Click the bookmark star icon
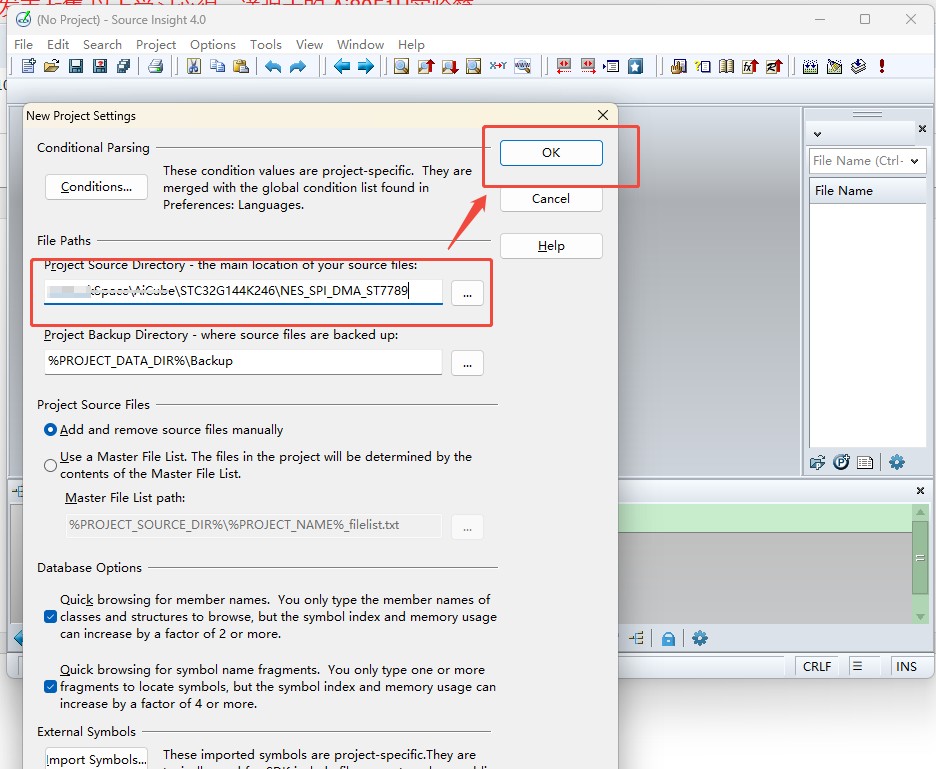The height and width of the screenshot is (769, 936). tap(636, 66)
